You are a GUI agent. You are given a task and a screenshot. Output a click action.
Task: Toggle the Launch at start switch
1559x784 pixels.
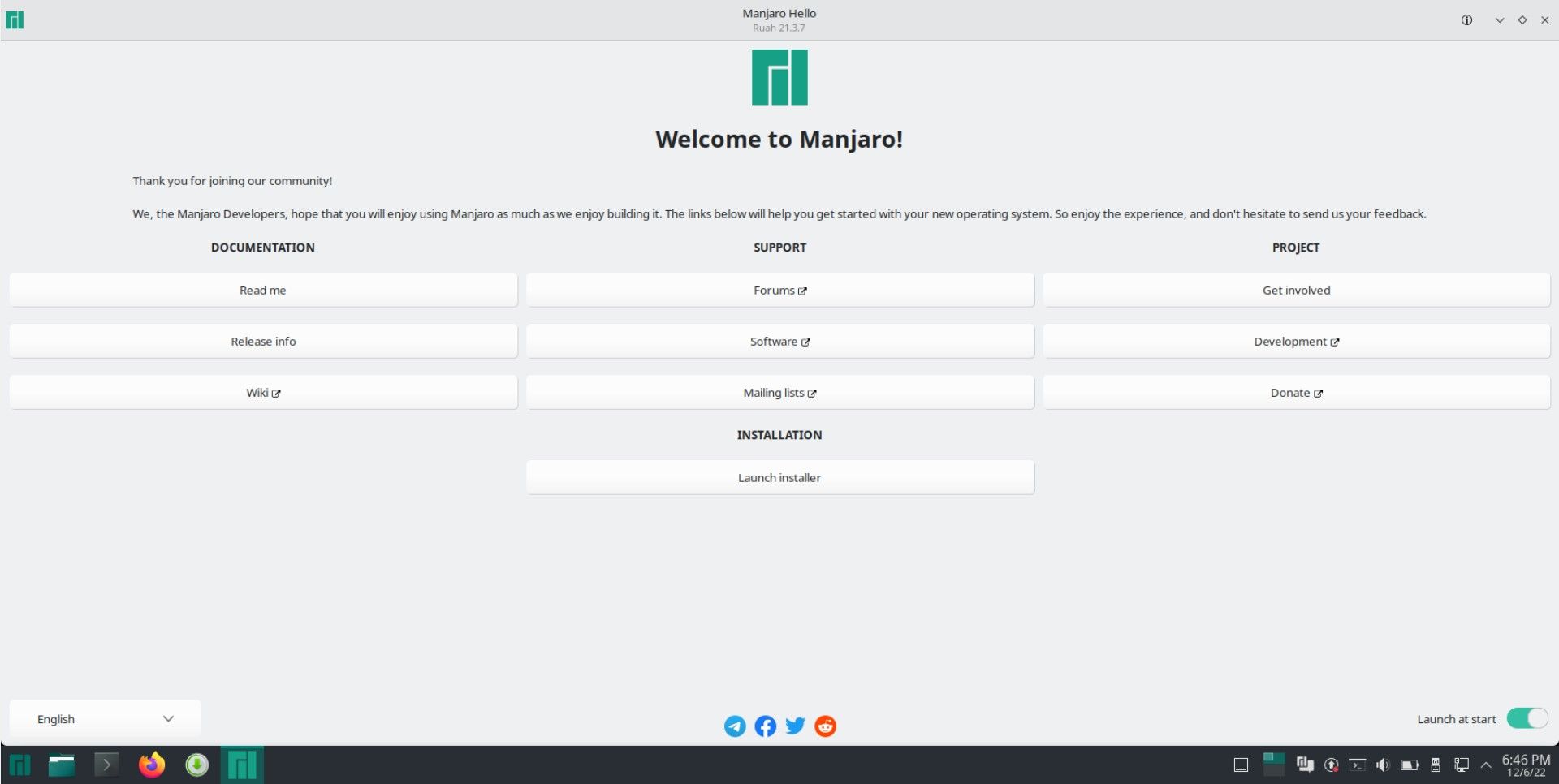pos(1527,718)
